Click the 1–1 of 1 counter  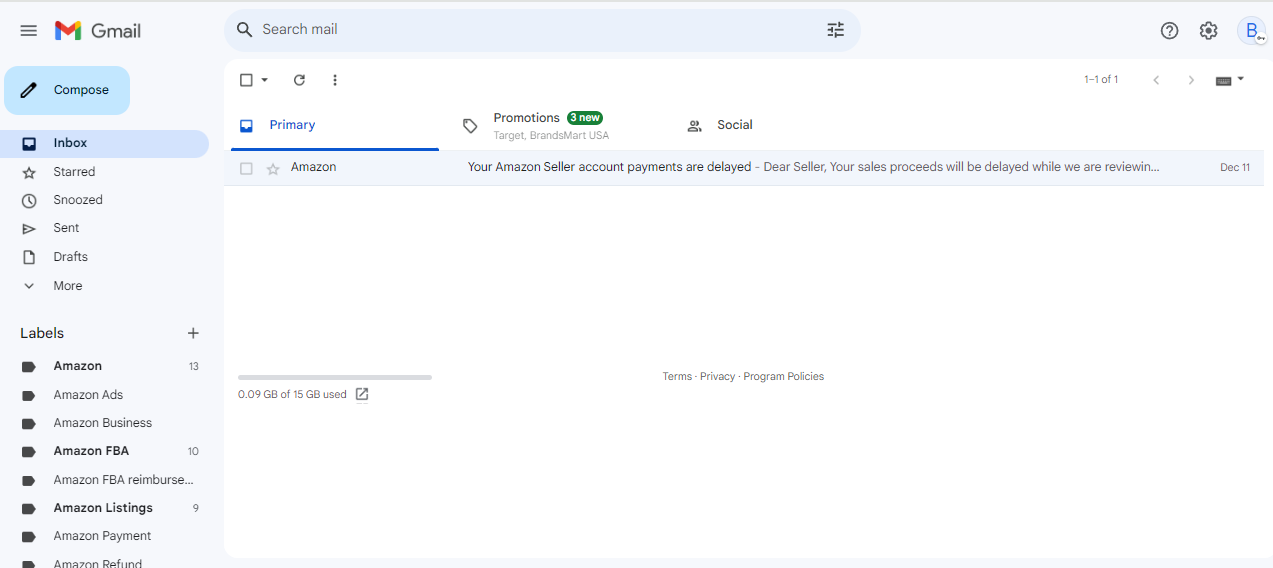tap(1101, 80)
